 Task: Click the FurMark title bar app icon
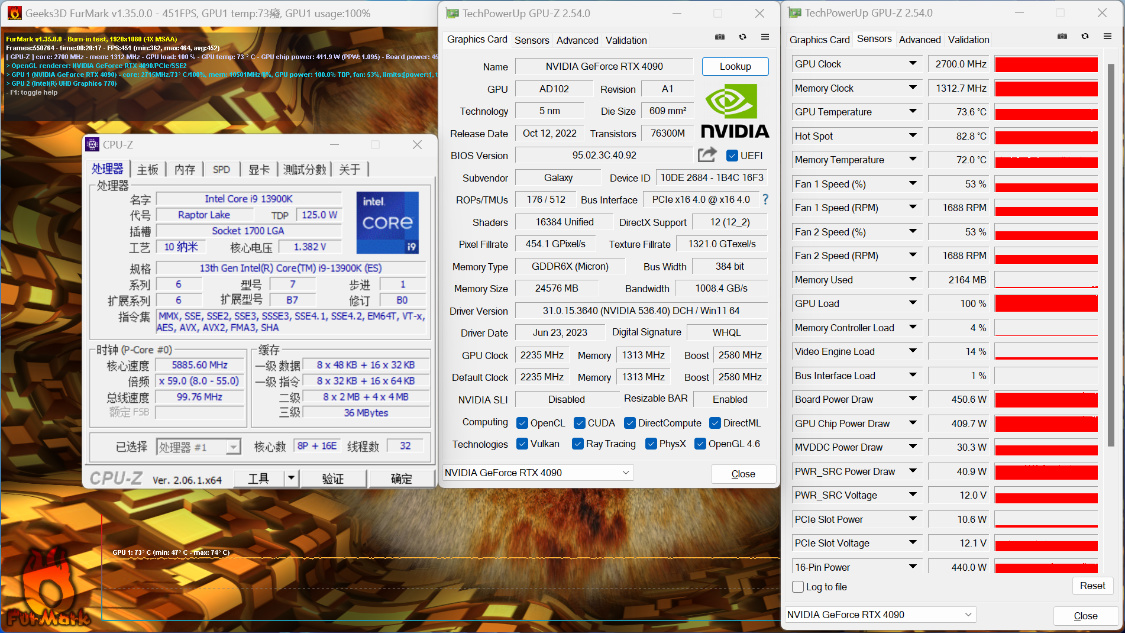point(14,13)
